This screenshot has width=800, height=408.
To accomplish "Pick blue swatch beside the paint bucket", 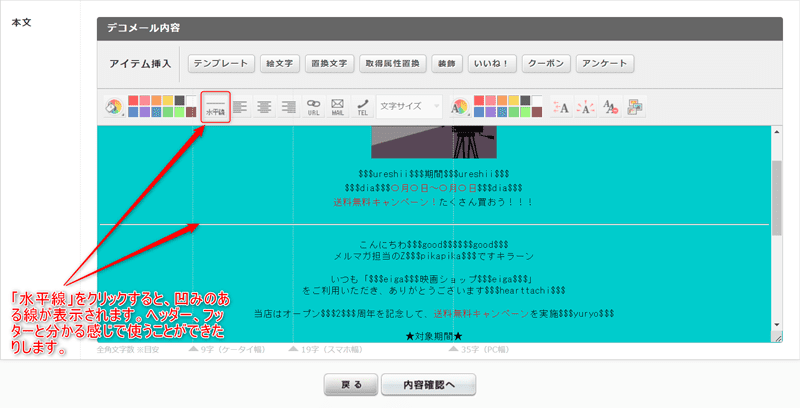I will 133,112.
